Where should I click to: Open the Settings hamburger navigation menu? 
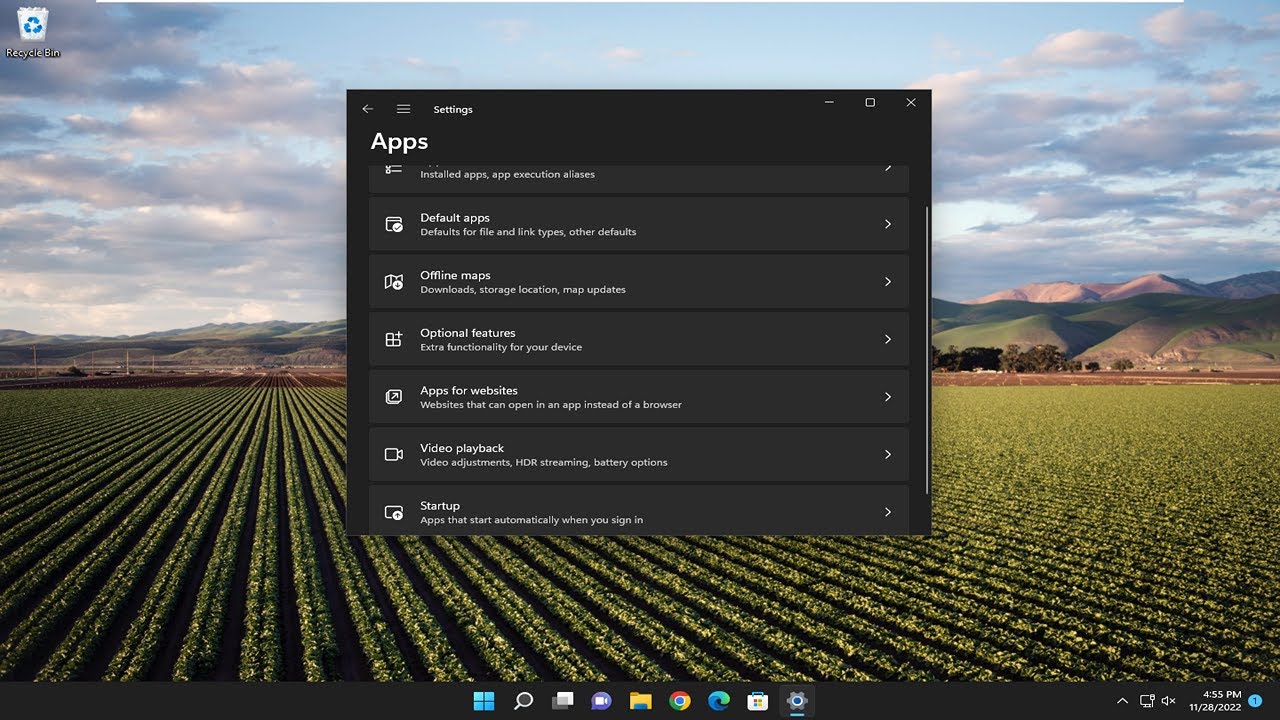(x=403, y=109)
